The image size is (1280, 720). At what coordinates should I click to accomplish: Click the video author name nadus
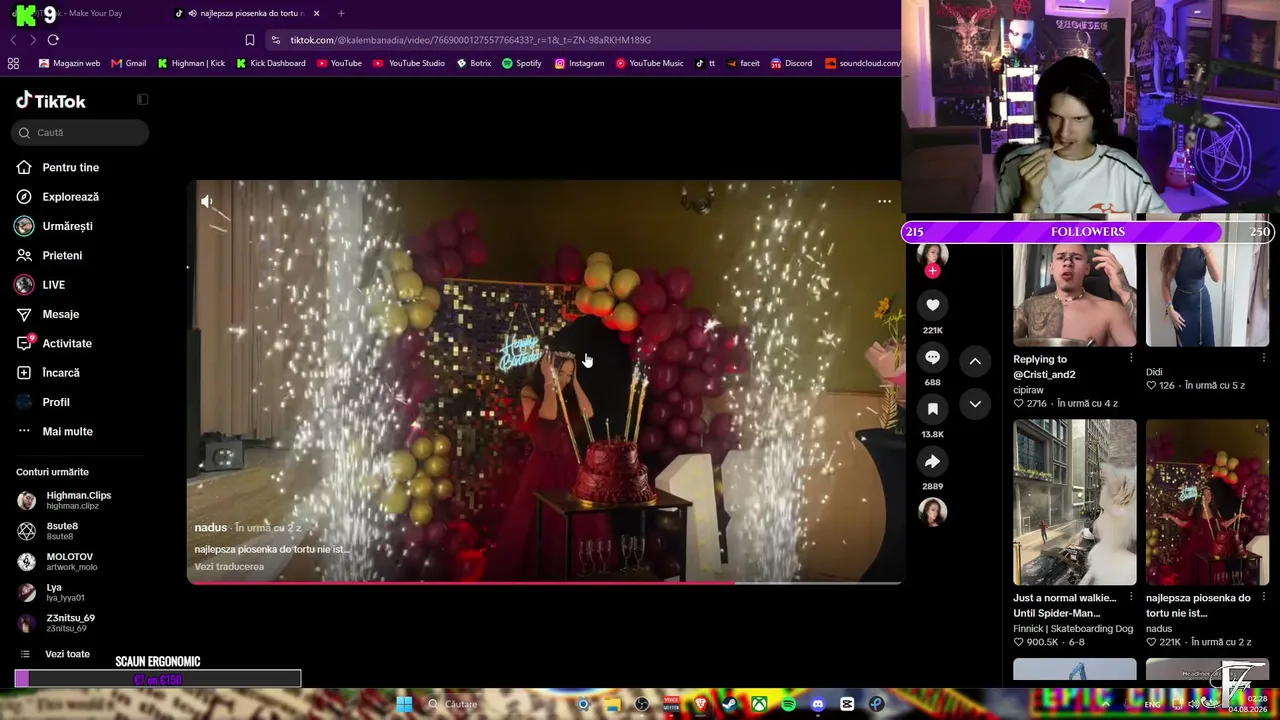point(210,528)
